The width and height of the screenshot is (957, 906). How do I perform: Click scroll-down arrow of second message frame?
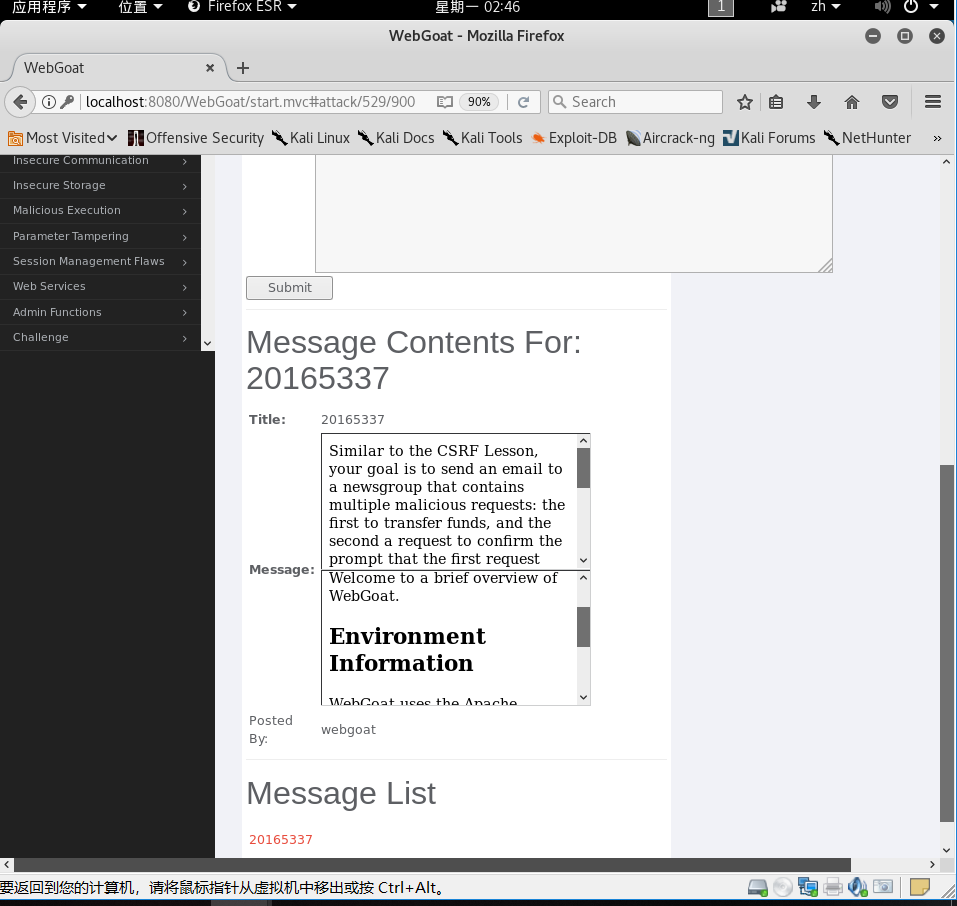click(583, 697)
